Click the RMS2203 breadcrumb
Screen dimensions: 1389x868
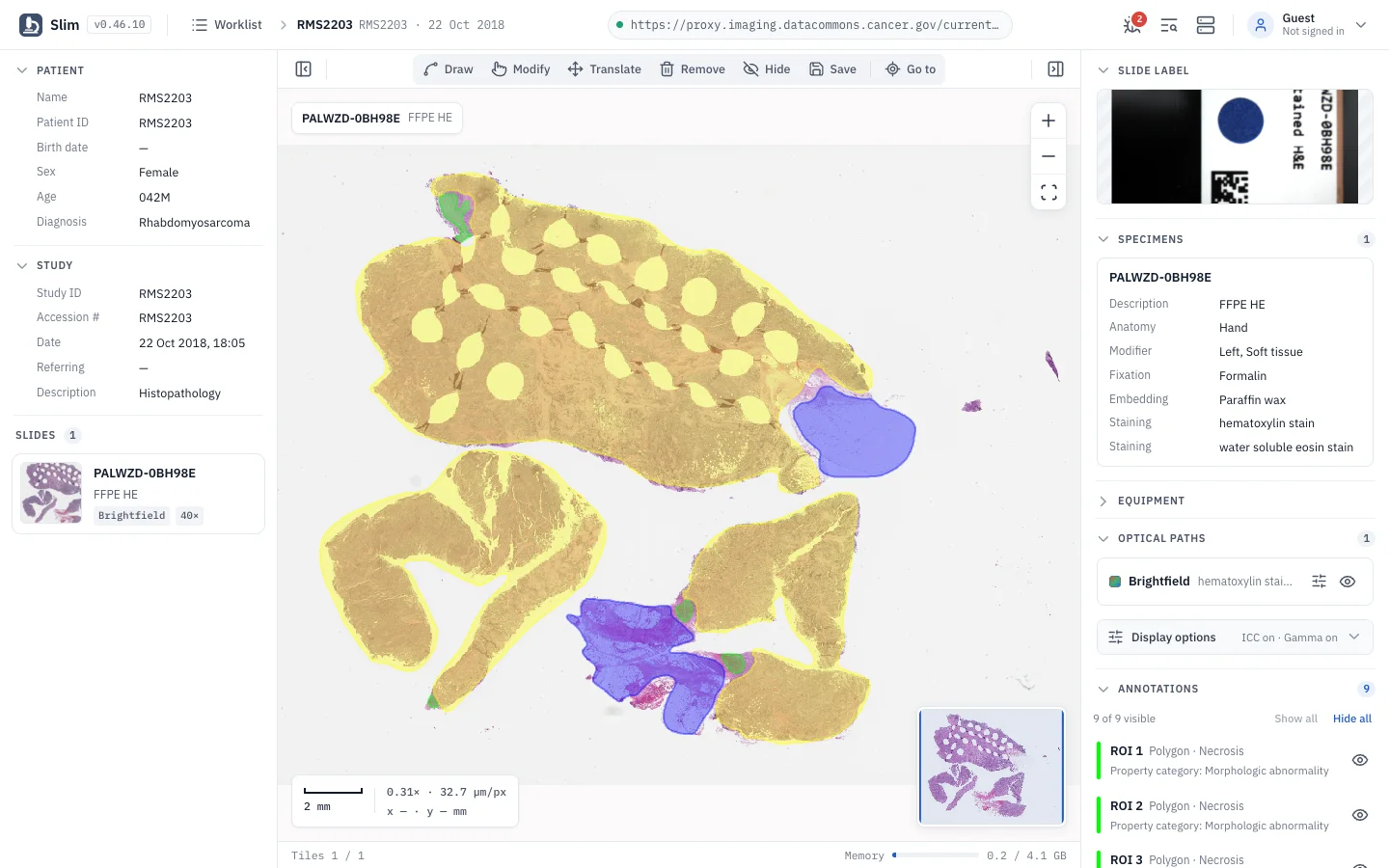click(x=324, y=25)
